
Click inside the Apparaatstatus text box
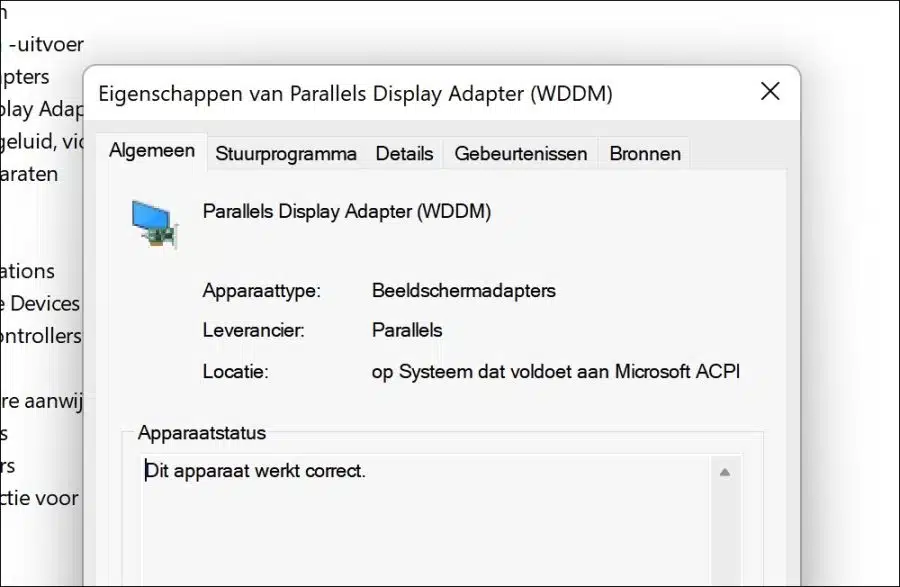pyautogui.click(x=425, y=520)
